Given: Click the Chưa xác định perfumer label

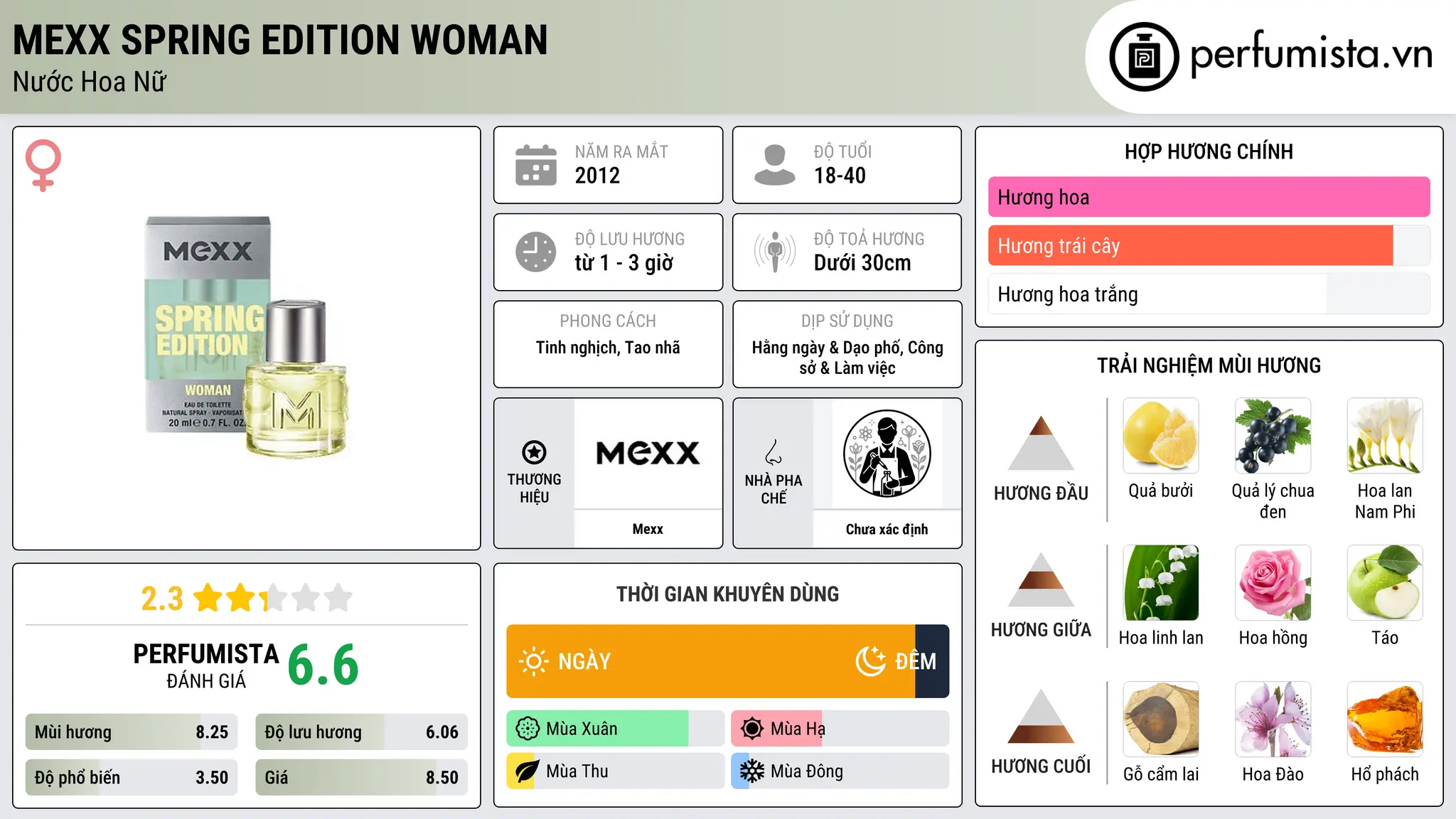Looking at the screenshot, I should tap(887, 529).
